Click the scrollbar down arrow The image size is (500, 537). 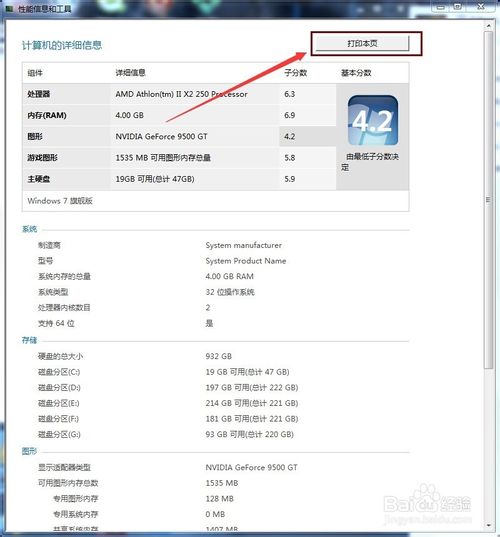tap(489, 525)
